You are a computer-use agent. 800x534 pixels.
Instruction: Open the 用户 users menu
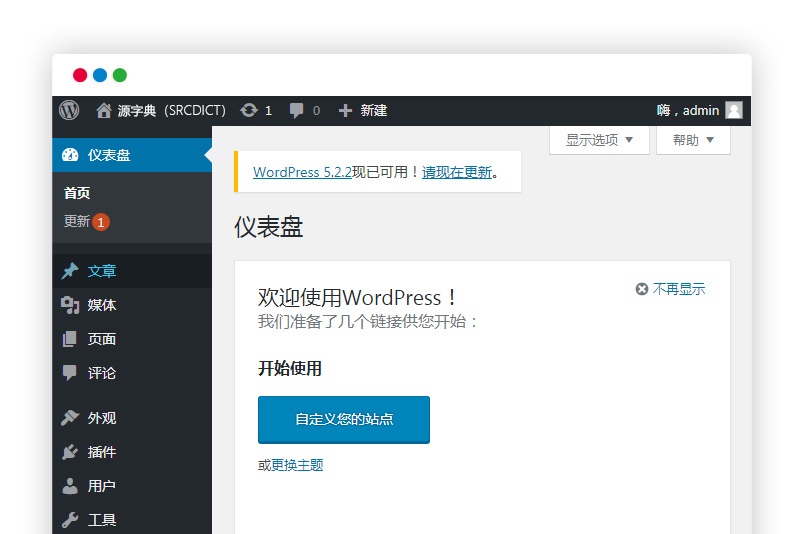(132, 486)
